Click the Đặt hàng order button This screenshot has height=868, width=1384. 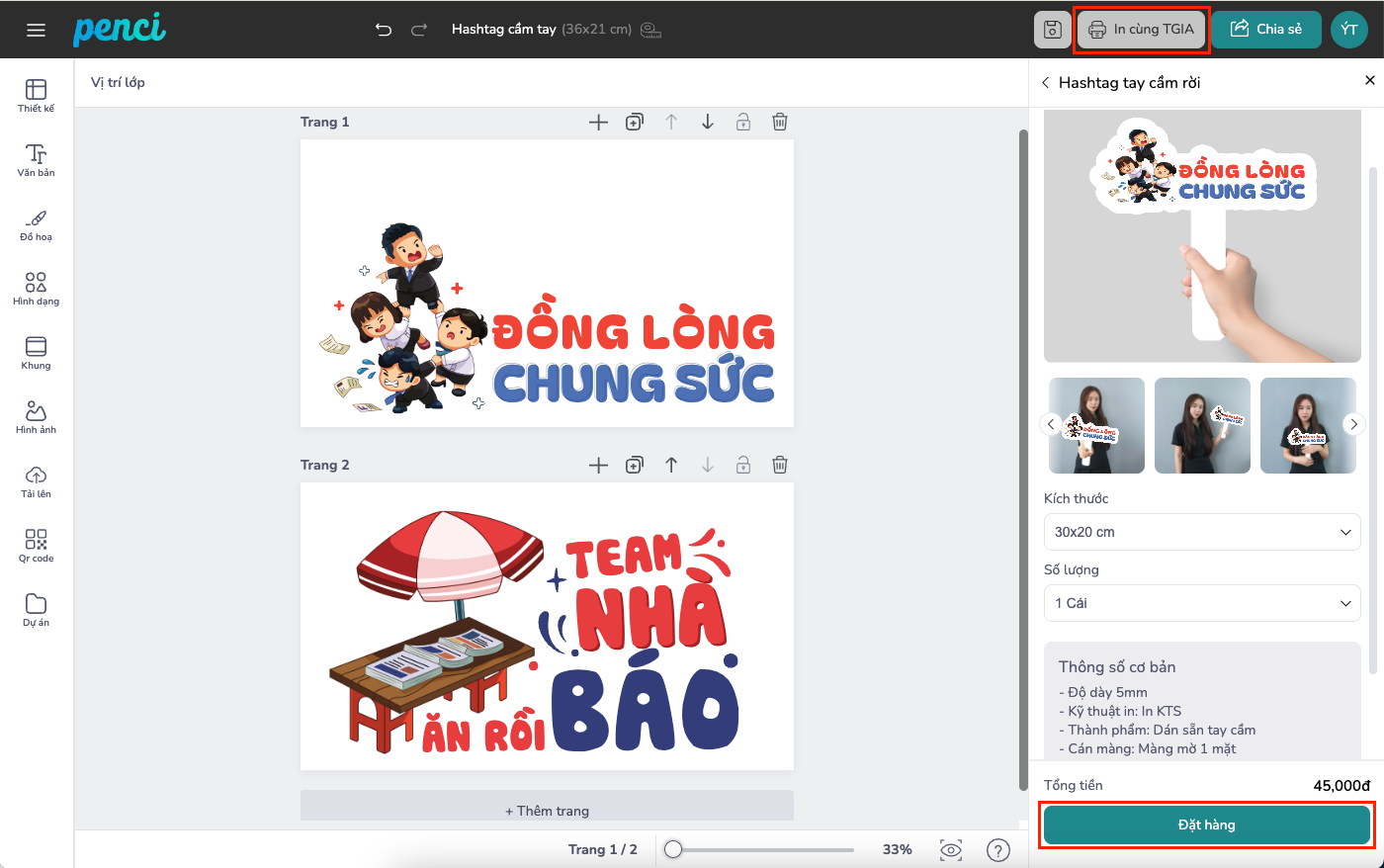coord(1206,825)
